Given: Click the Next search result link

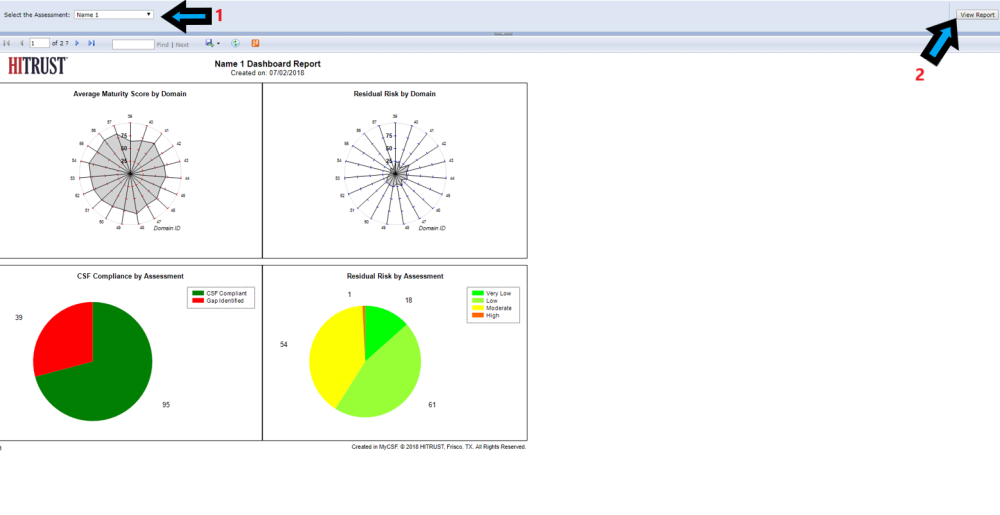Looking at the screenshot, I should pos(182,45).
